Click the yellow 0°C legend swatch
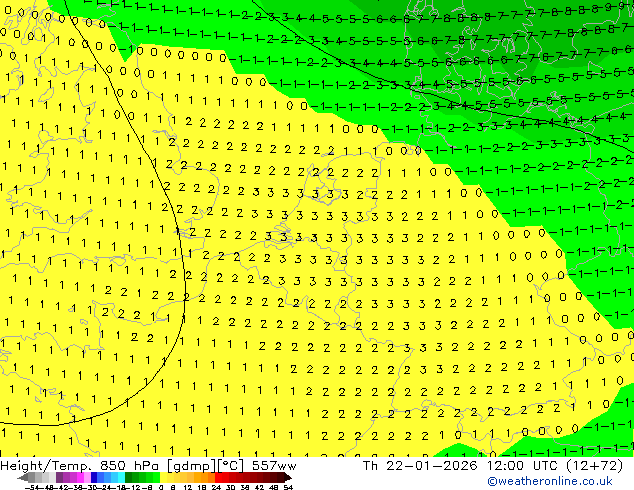The width and height of the screenshot is (634, 490). [163, 477]
